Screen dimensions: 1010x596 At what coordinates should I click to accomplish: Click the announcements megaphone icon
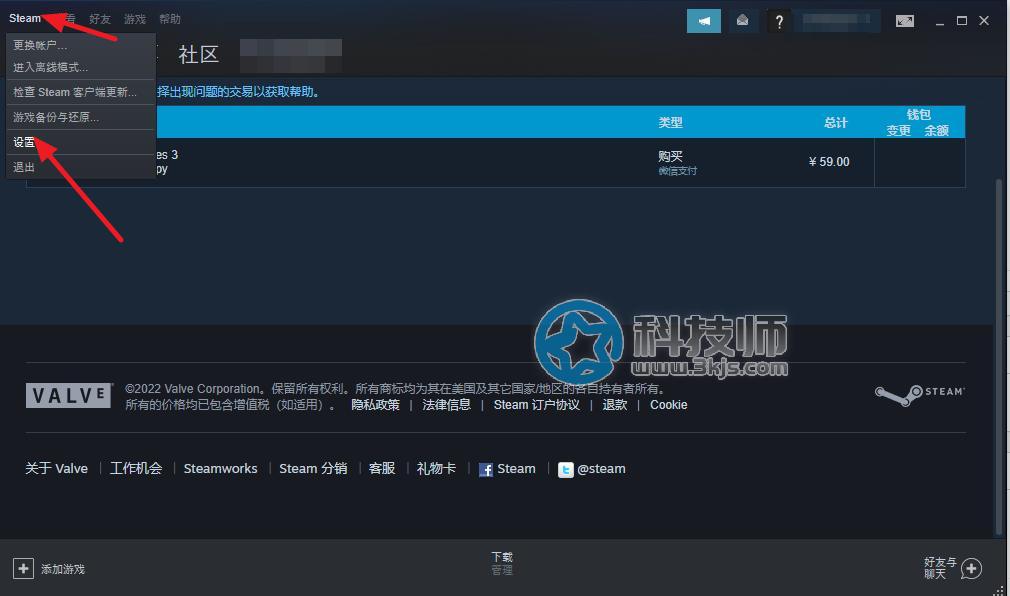click(704, 21)
